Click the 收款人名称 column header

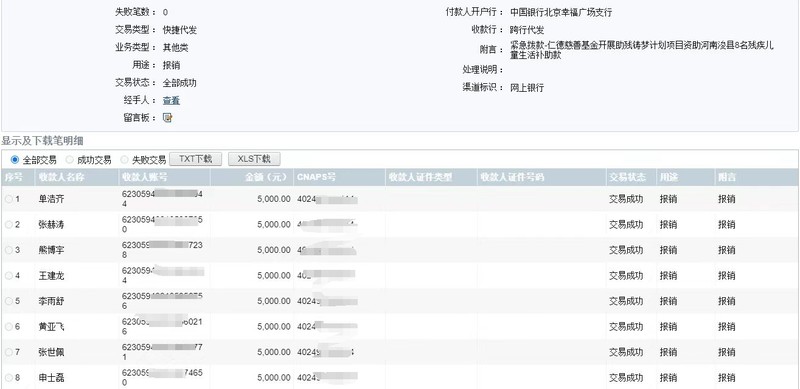[x=61, y=177]
